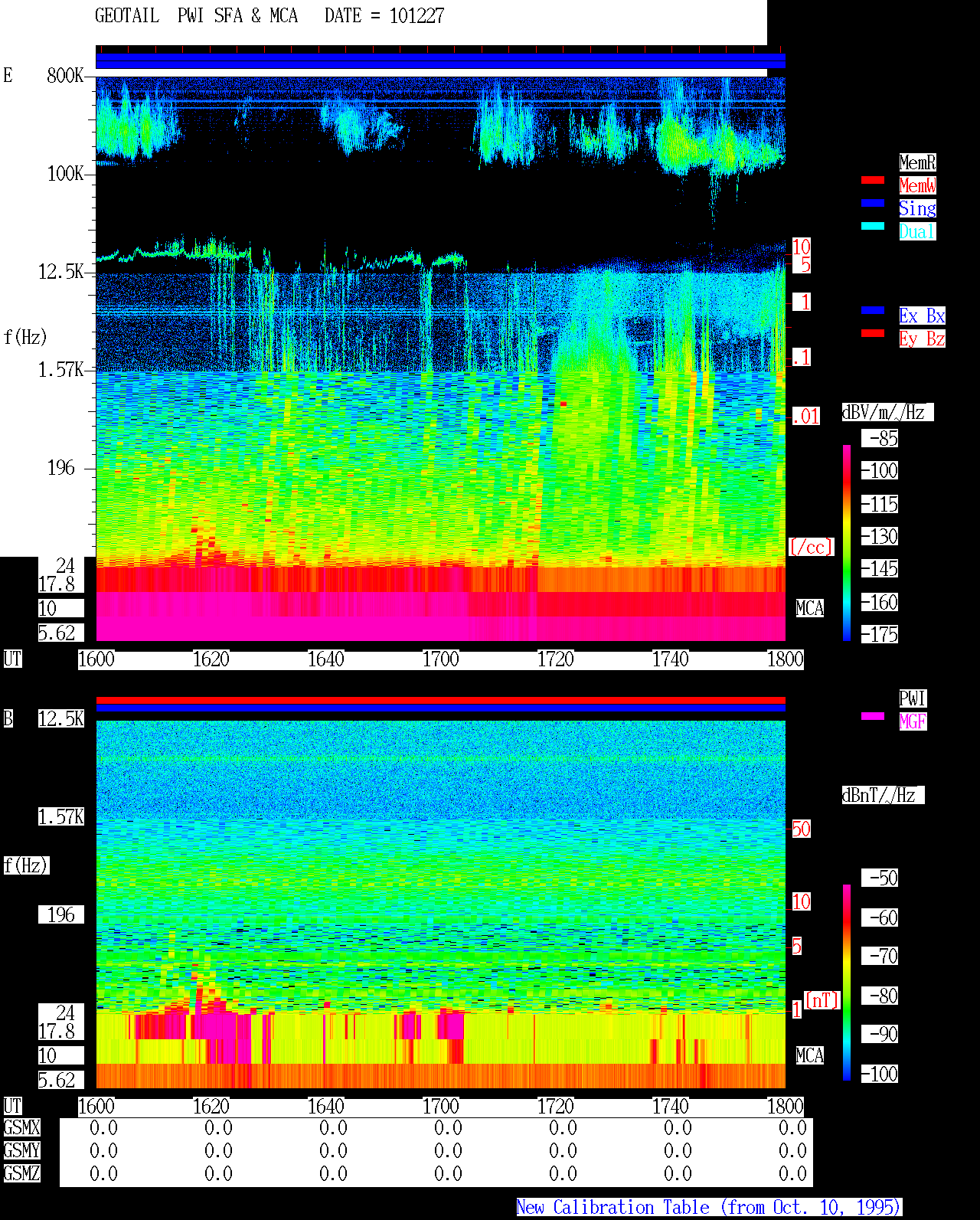Click the MGF legend label
980x1220 pixels.
[x=913, y=721]
